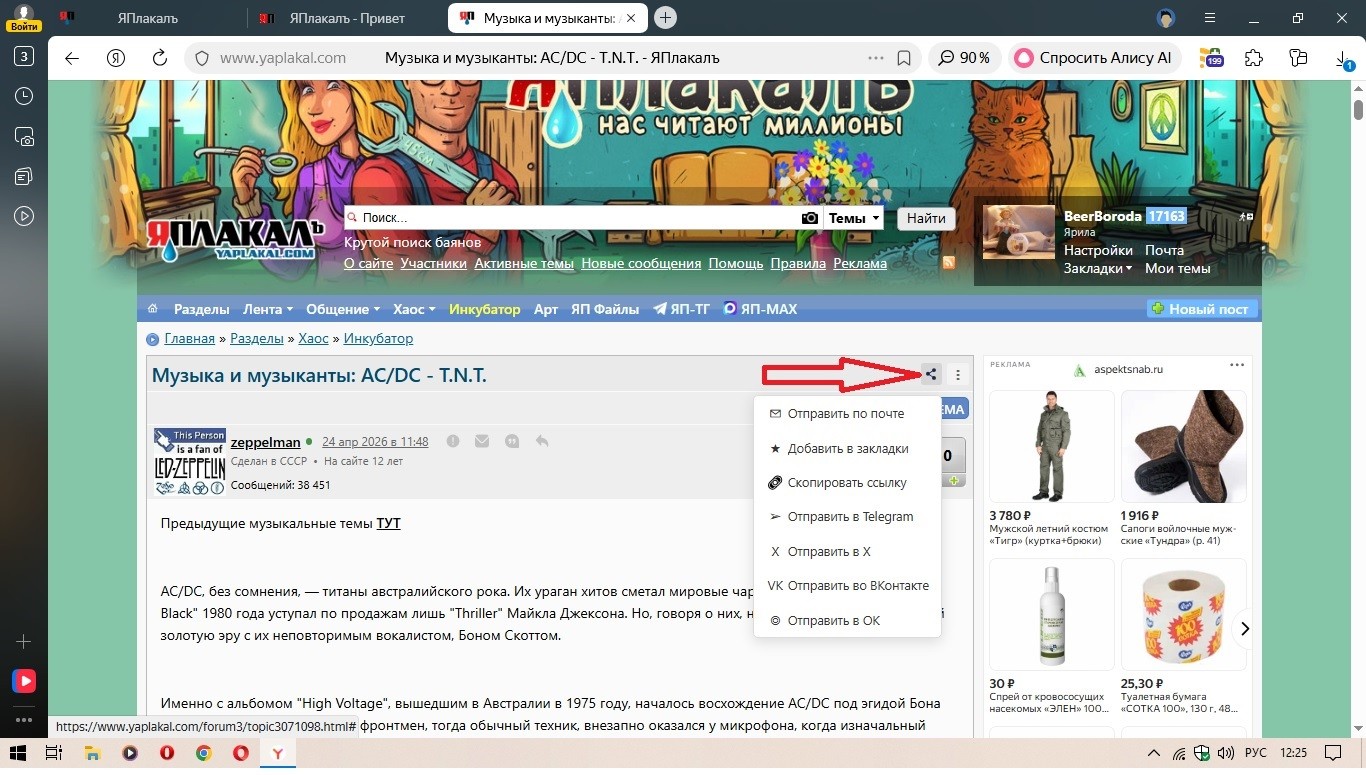The width and height of the screenshot is (1366, 775).
Task: Open the zeppelman username link
Action: pyautogui.click(x=265, y=442)
